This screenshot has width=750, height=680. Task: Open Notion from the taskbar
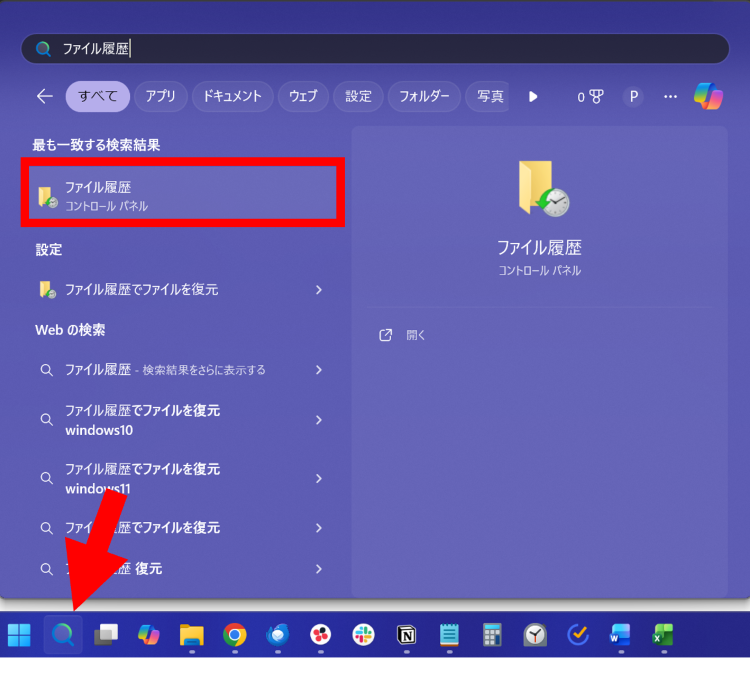tap(407, 635)
